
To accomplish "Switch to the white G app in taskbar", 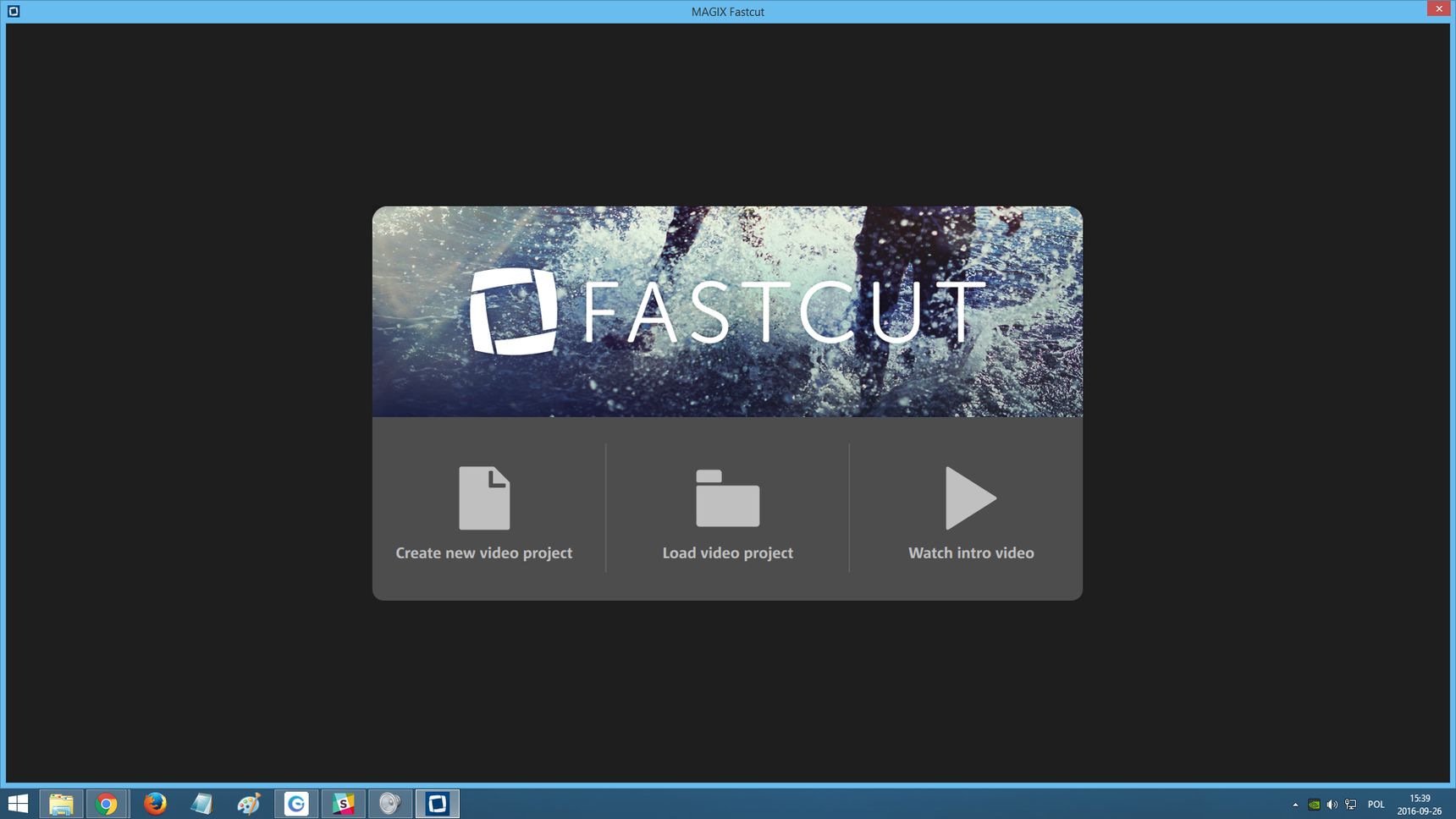I will click(296, 804).
